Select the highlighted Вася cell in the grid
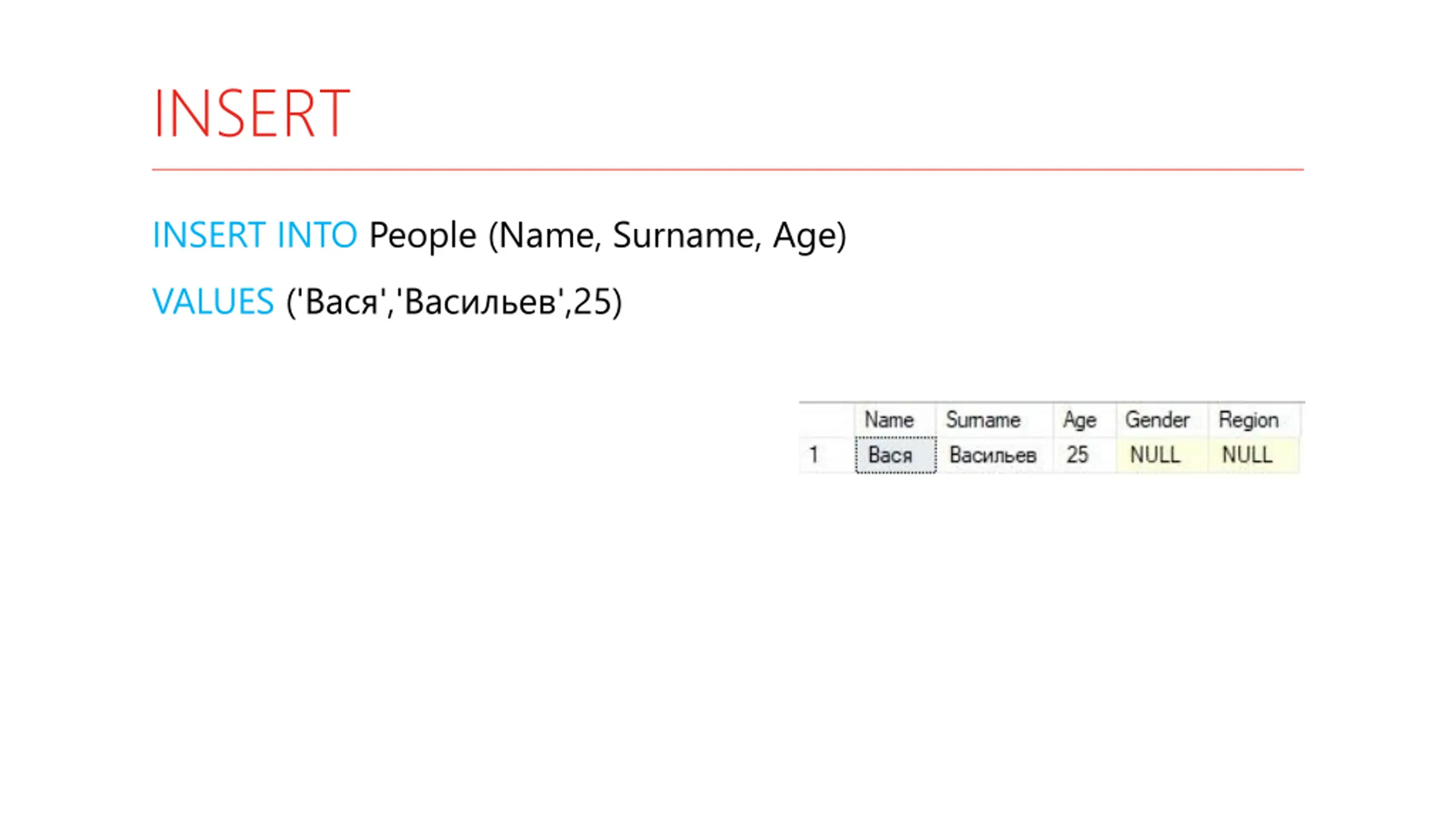1456x819 pixels. pos(896,454)
